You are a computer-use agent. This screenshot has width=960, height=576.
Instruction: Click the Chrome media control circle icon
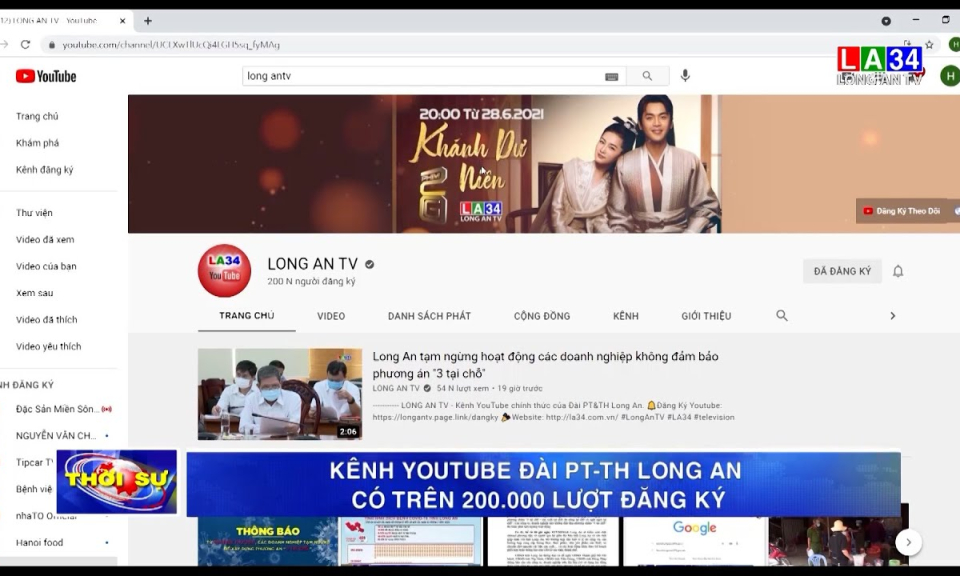[886, 21]
